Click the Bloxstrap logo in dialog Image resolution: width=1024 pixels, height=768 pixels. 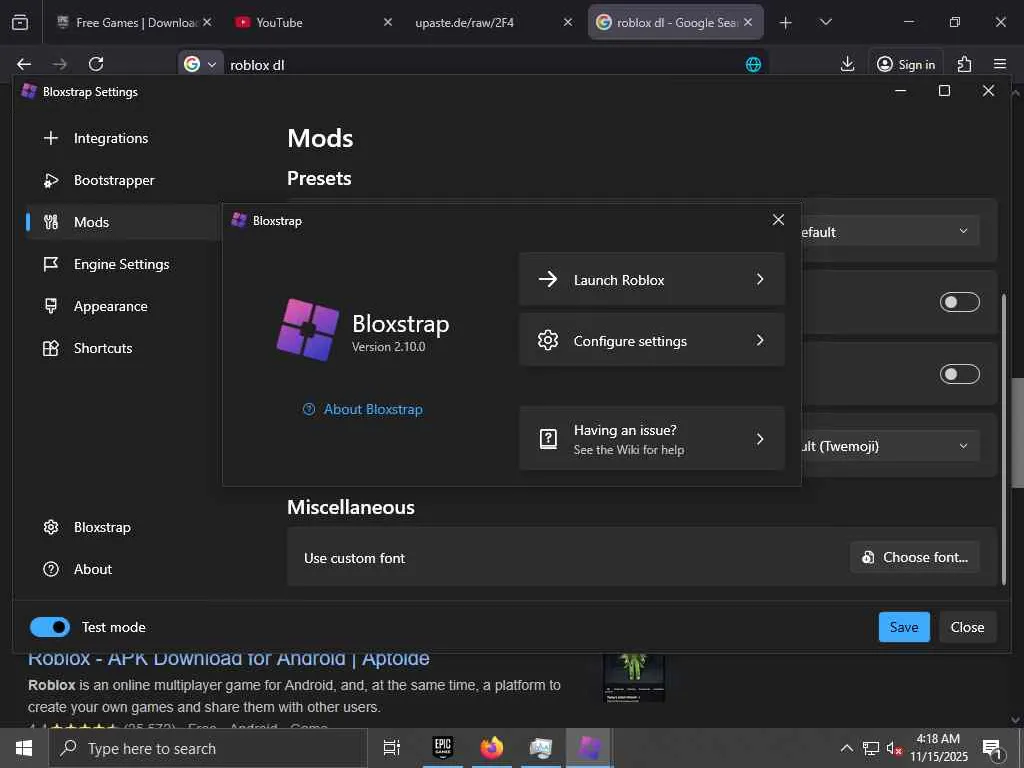tap(307, 330)
